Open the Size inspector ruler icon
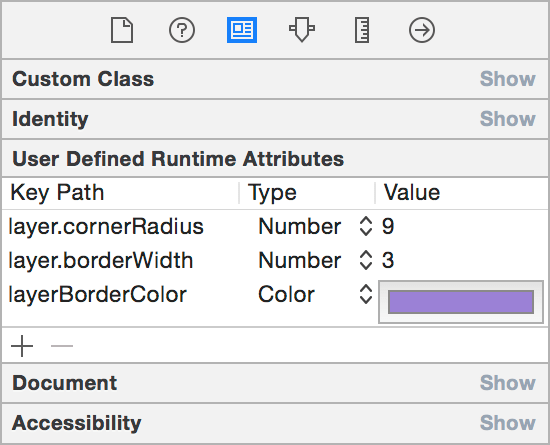The height and width of the screenshot is (445, 550). [362, 30]
